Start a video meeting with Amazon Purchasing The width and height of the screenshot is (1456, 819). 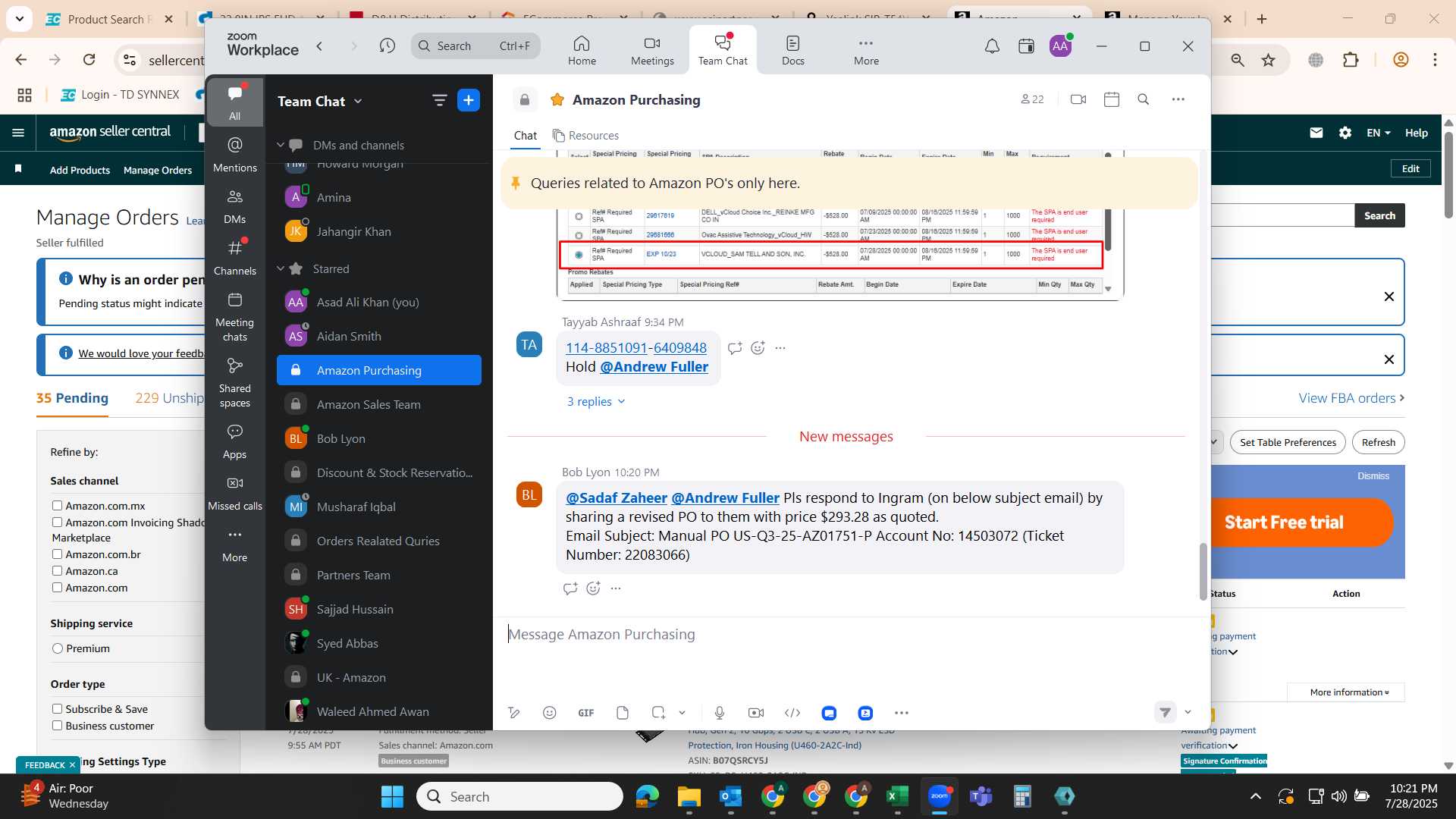pyautogui.click(x=1078, y=99)
